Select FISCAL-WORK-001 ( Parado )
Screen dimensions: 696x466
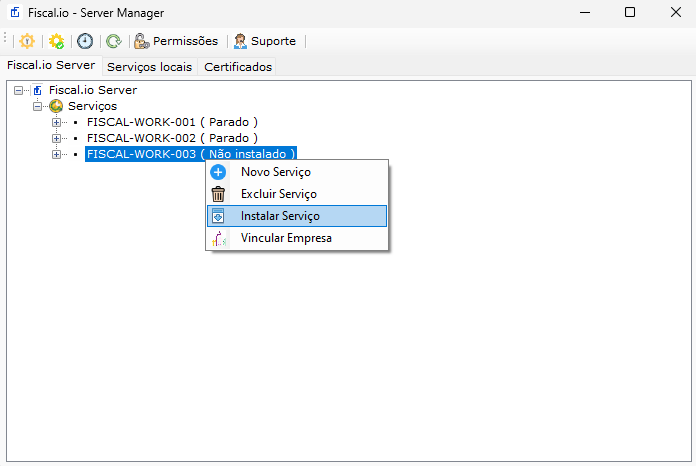point(172,122)
